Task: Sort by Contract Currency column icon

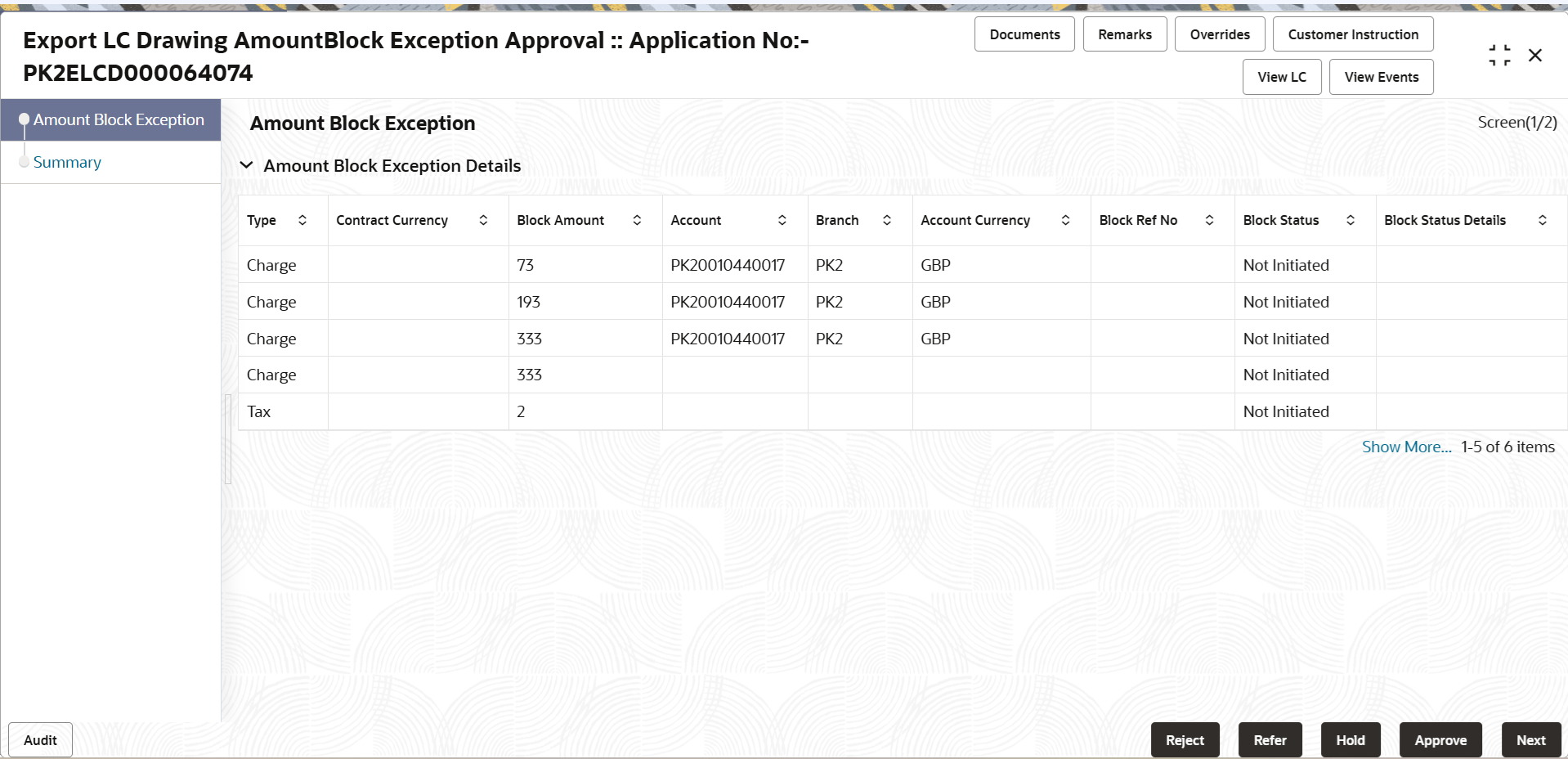Action: pos(483,220)
